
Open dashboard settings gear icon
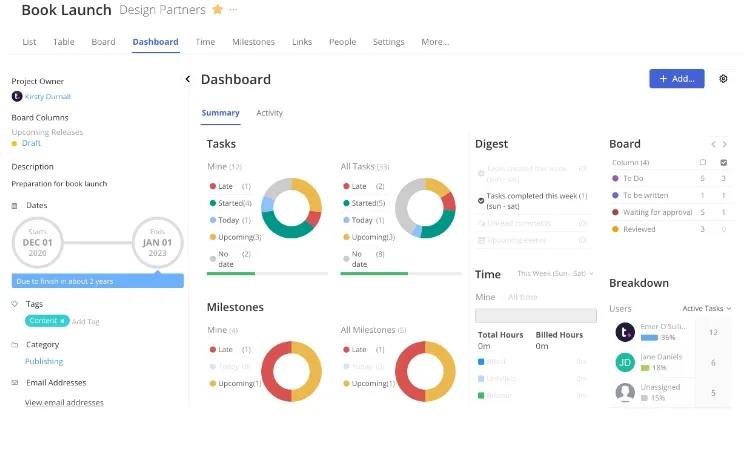pos(723,79)
